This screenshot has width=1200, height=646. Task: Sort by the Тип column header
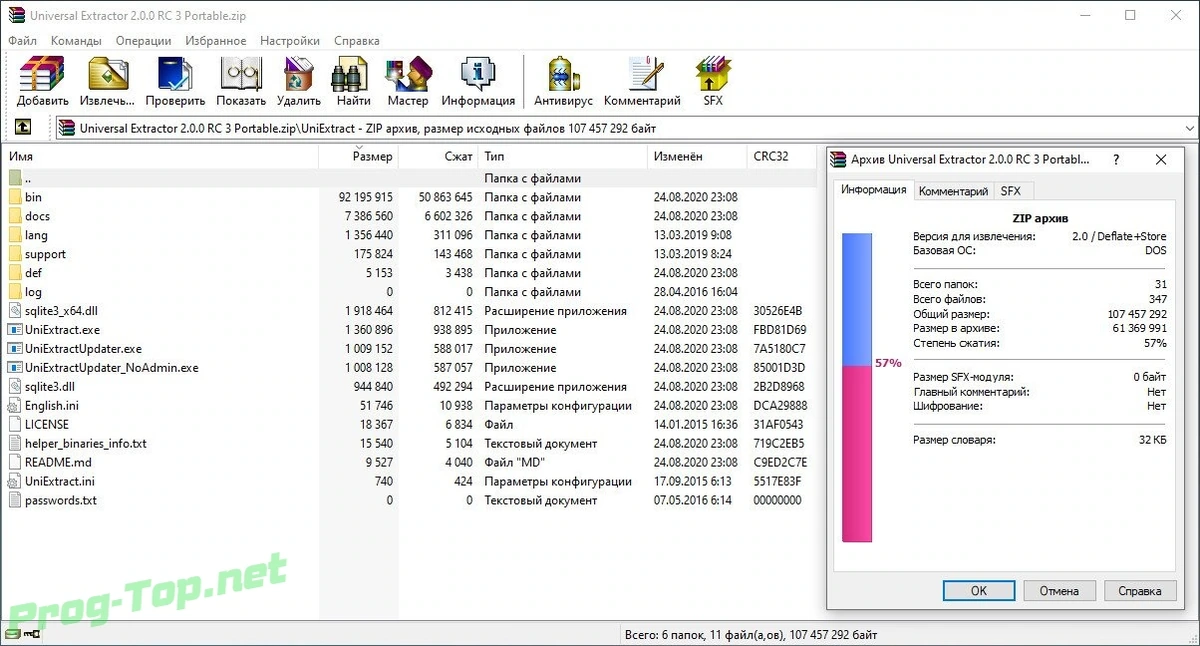tap(563, 157)
